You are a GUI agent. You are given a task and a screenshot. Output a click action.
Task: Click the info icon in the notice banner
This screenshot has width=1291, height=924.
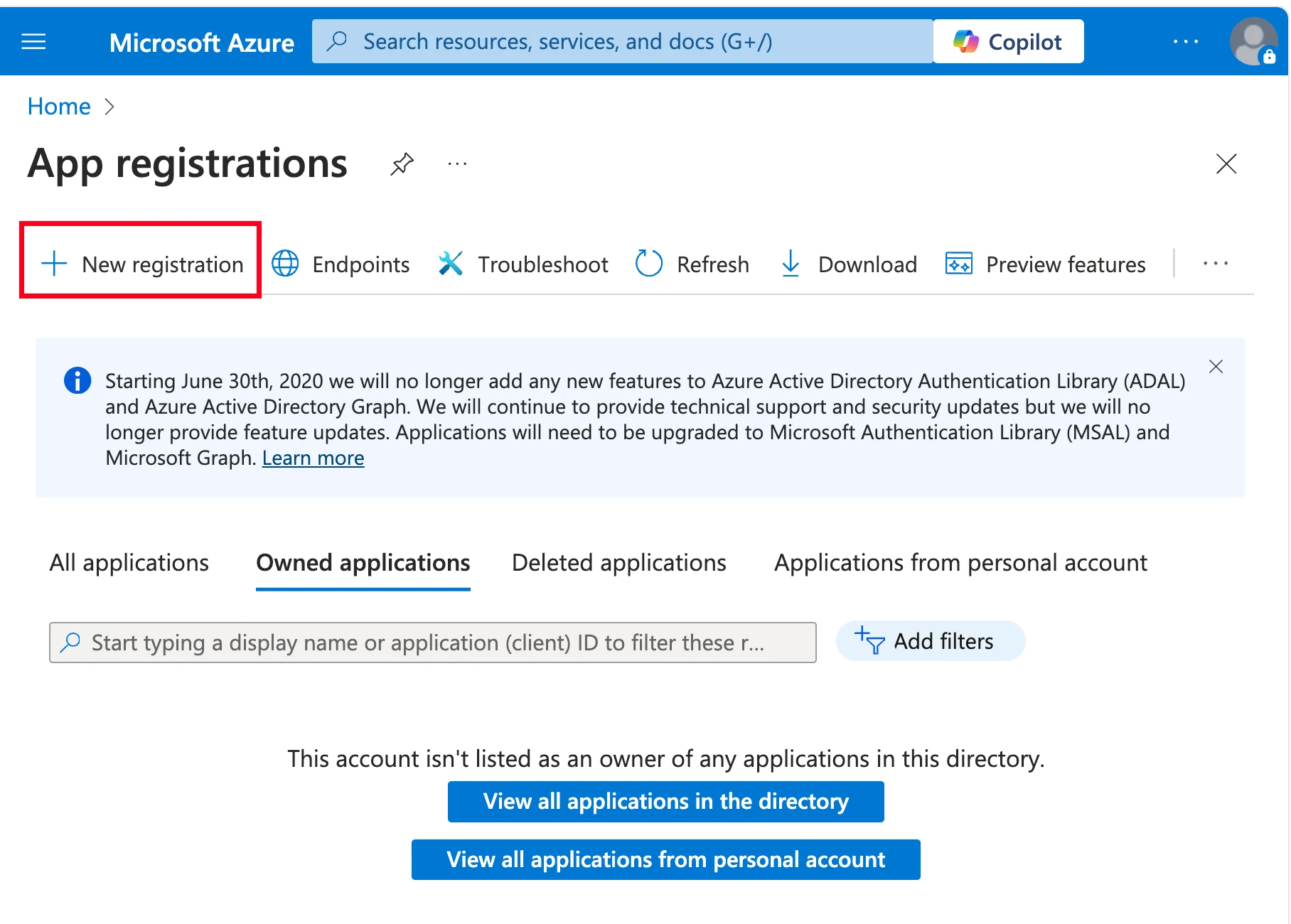pos(77,381)
